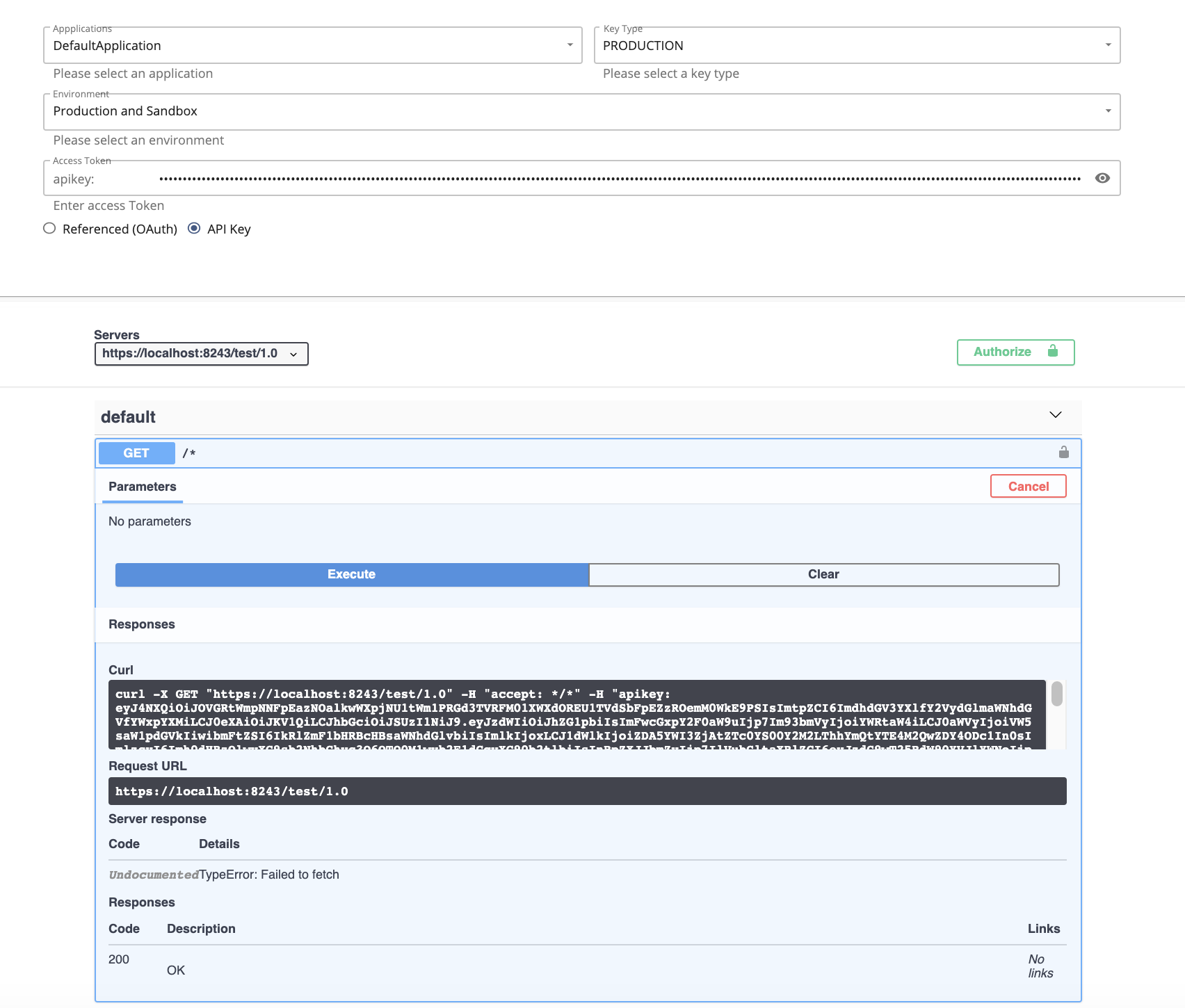Click the lock icon inside Authorize button
The image size is (1185, 1008).
click(1052, 352)
